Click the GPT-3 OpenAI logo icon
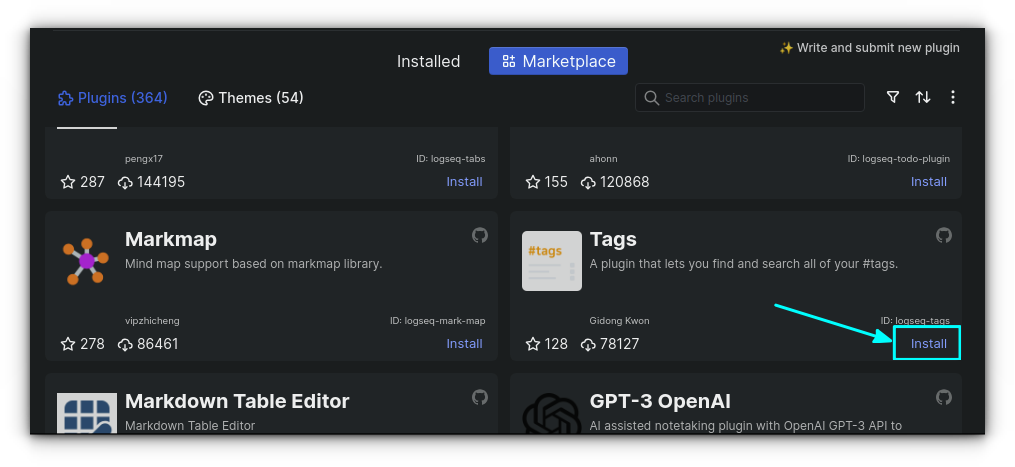The width and height of the screenshot is (1015, 467). click(x=552, y=412)
